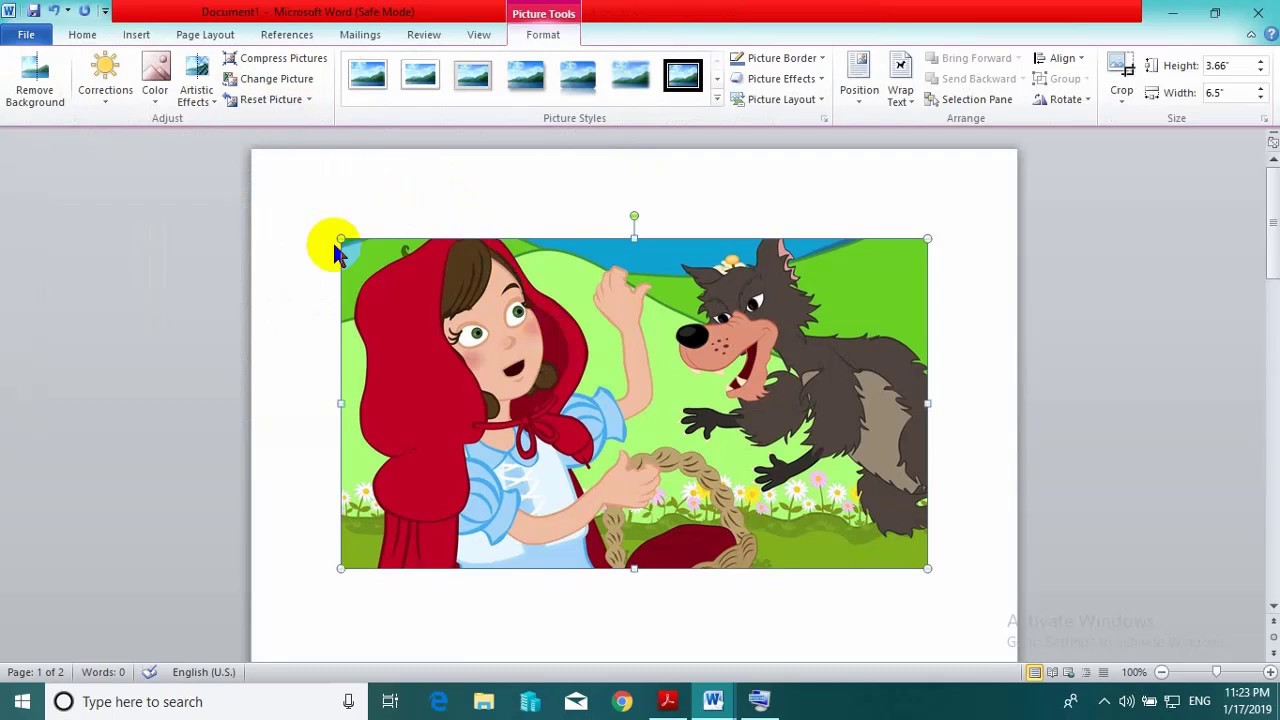Image resolution: width=1280 pixels, height=720 pixels.
Task: Open the Selection Pane
Action: [968, 100]
